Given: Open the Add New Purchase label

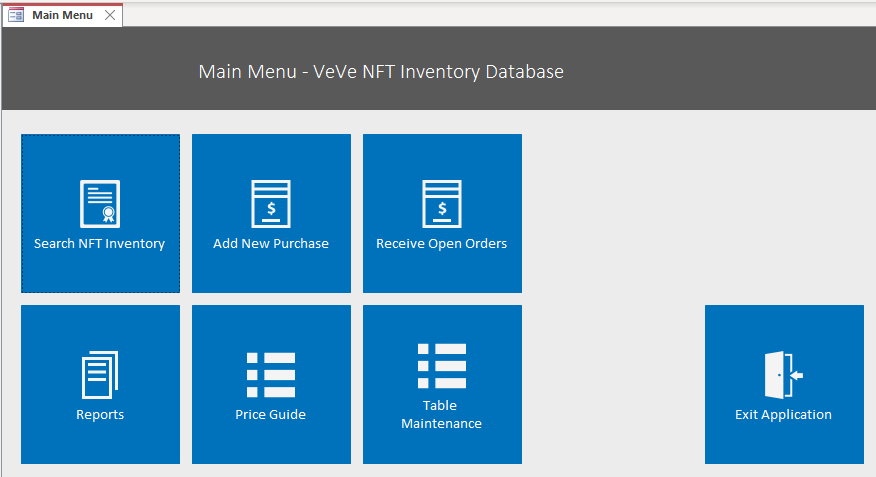Looking at the screenshot, I should click(x=271, y=244).
